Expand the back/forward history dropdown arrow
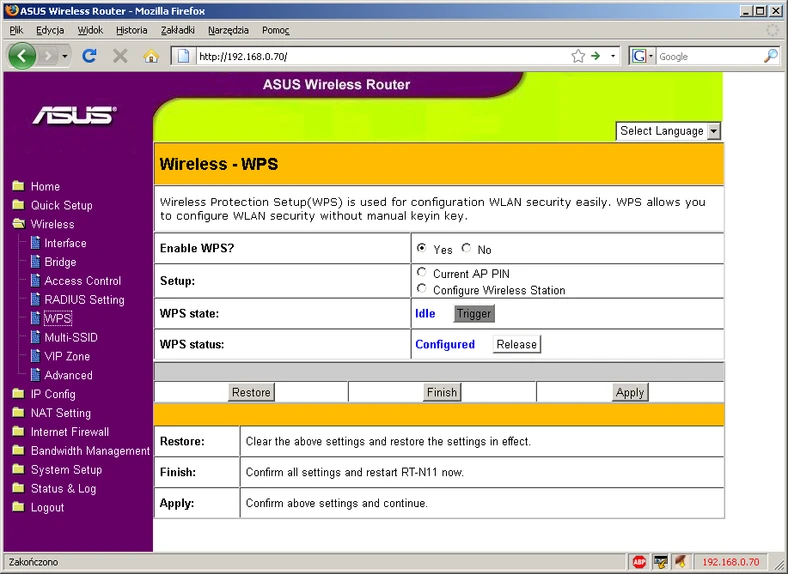This screenshot has width=788, height=574. 66,56
